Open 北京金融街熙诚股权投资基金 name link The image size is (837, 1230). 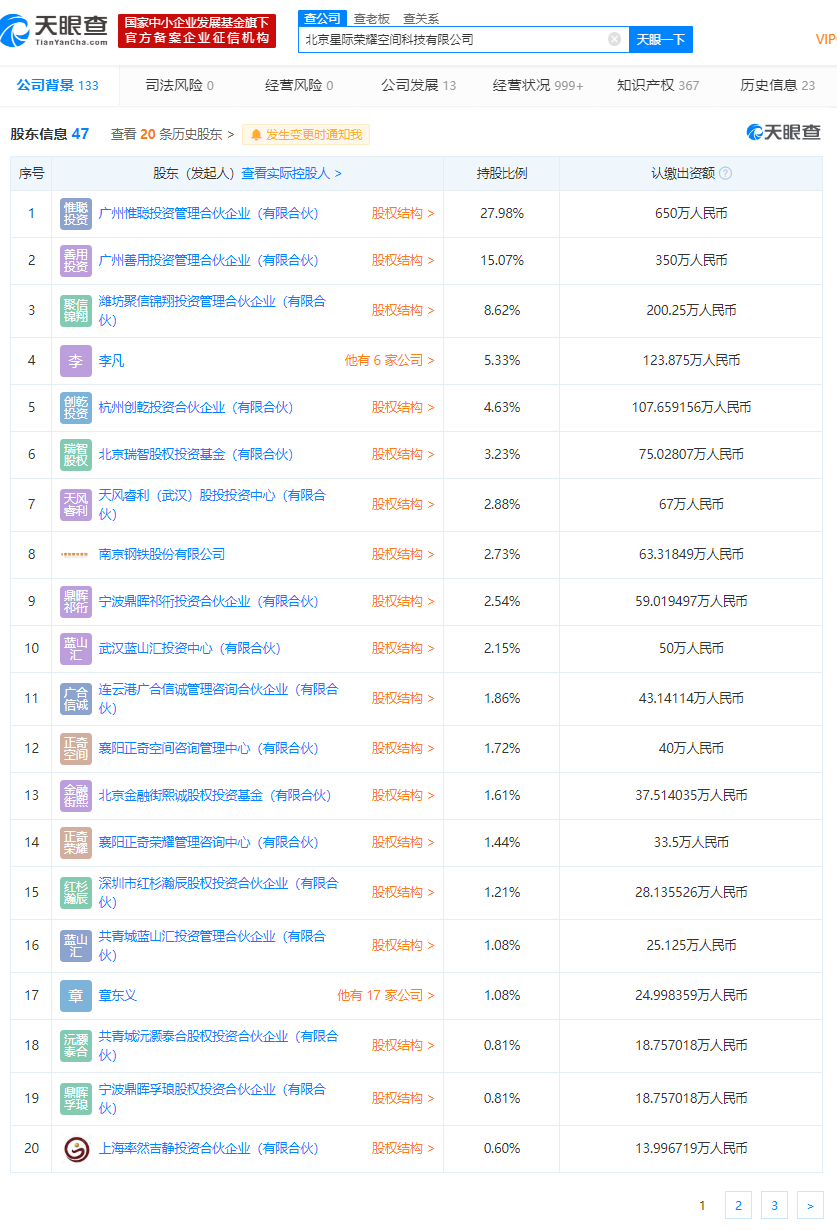(x=214, y=795)
